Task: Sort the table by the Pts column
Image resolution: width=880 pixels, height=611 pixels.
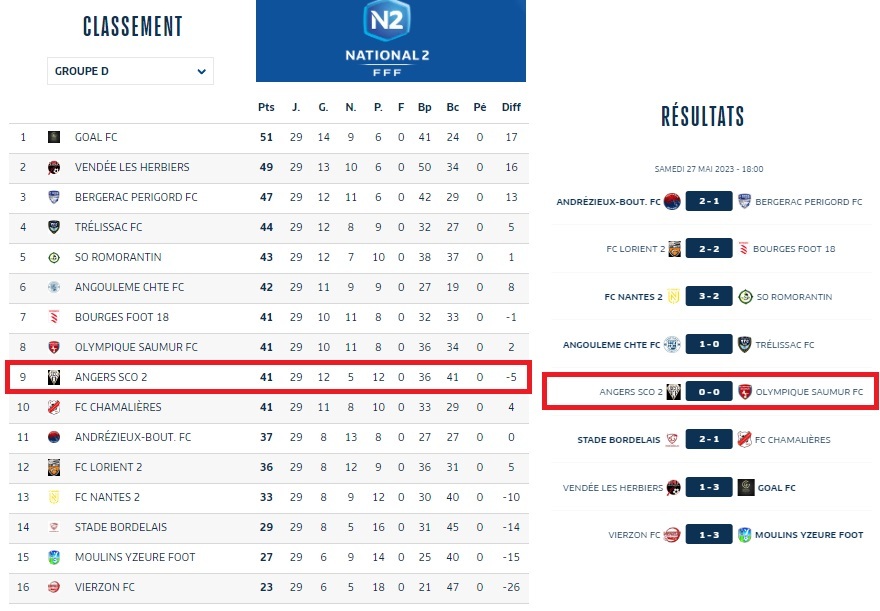Action: pos(266,107)
